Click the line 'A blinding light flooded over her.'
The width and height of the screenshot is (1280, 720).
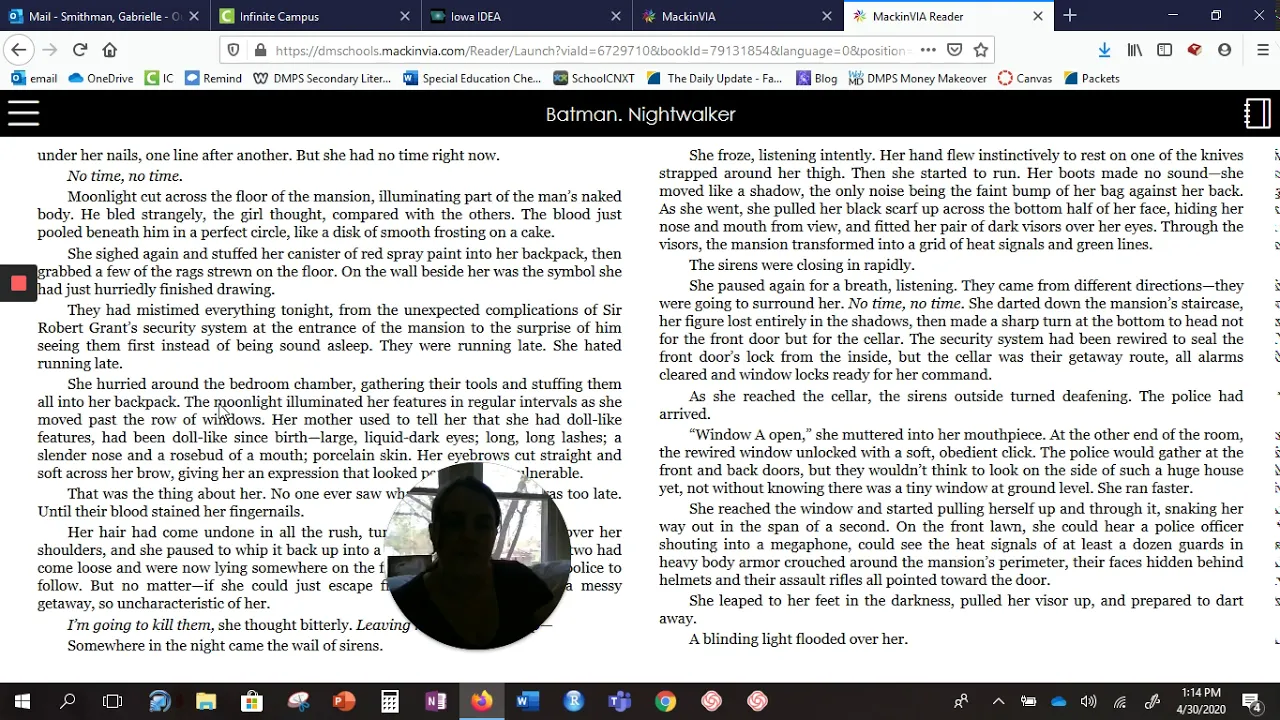pyautogui.click(x=798, y=639)
